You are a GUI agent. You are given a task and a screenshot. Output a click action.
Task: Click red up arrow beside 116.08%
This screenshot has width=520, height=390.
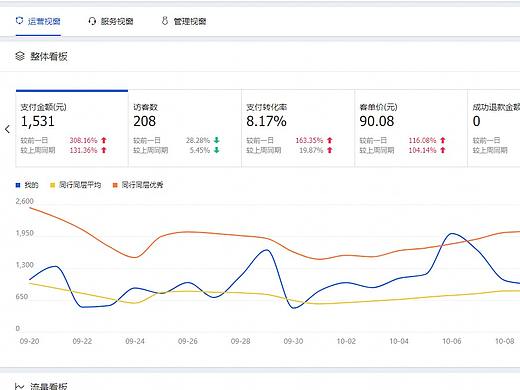443,140
